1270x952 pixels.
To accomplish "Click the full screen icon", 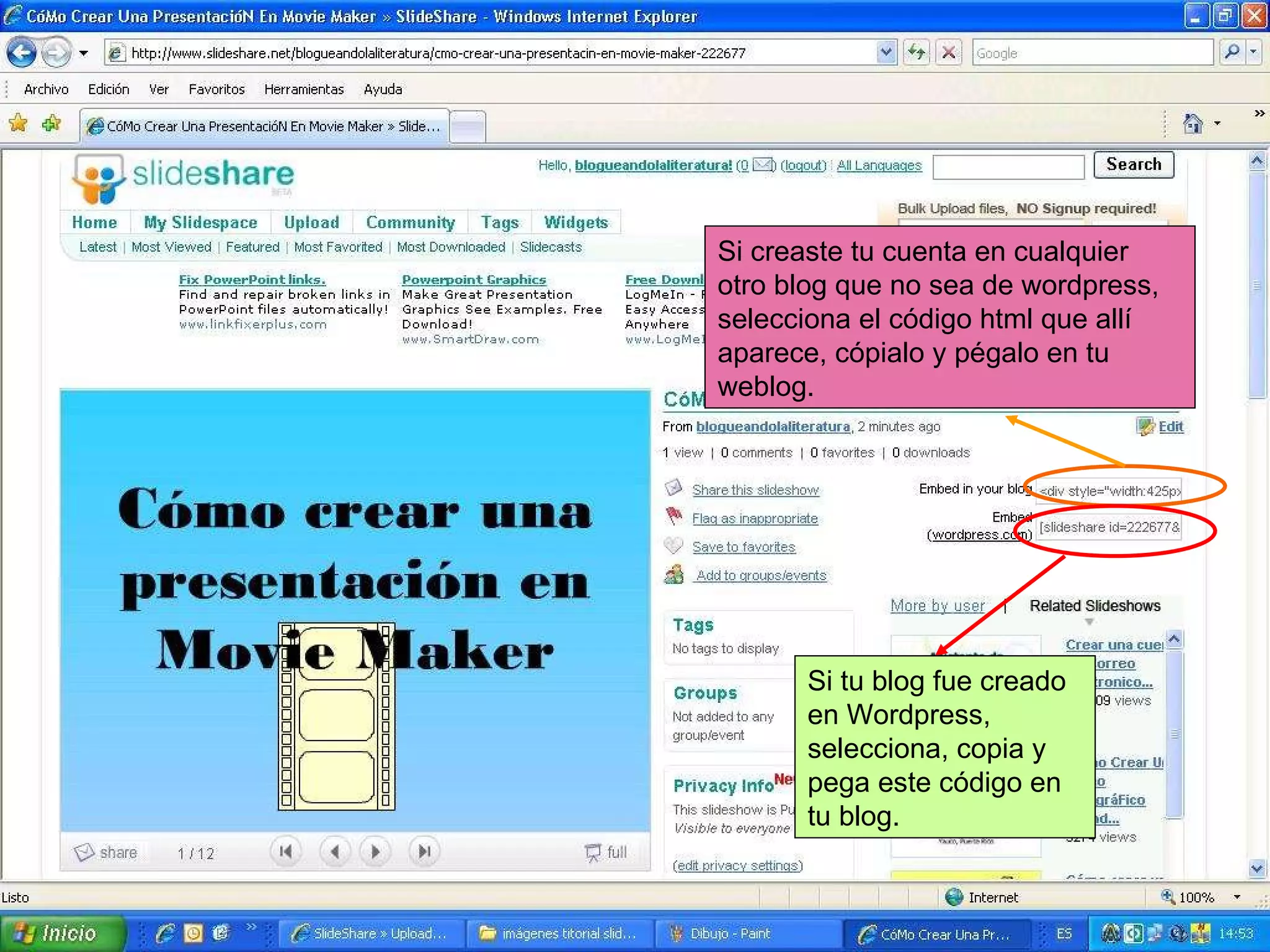I will (593, 853).
